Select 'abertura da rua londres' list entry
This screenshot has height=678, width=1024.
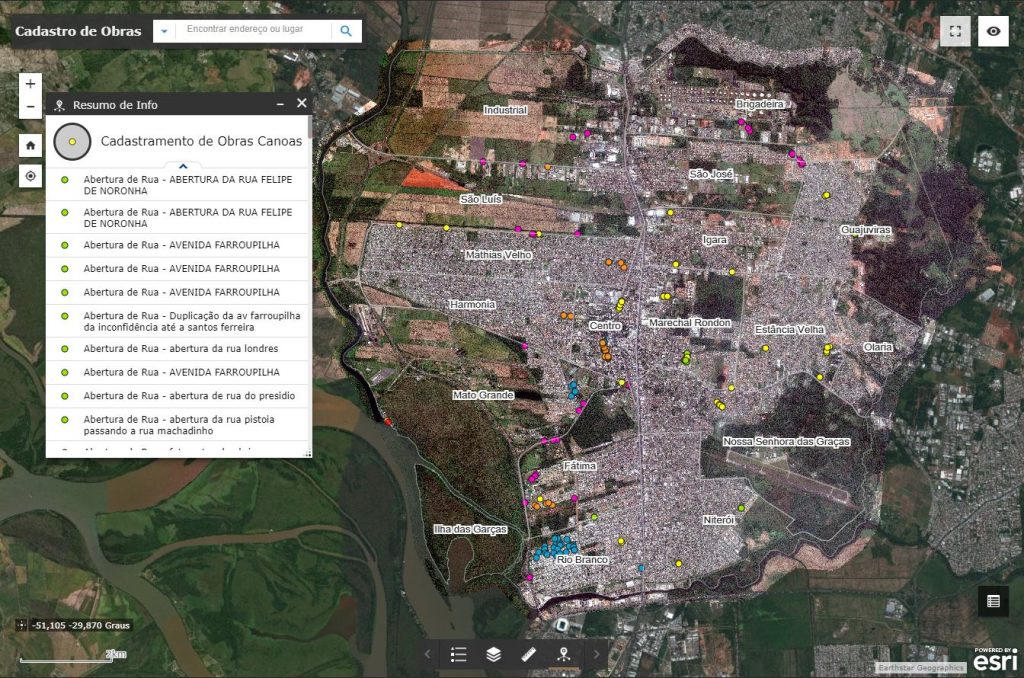pyautogui.click(x=179, y=349)
